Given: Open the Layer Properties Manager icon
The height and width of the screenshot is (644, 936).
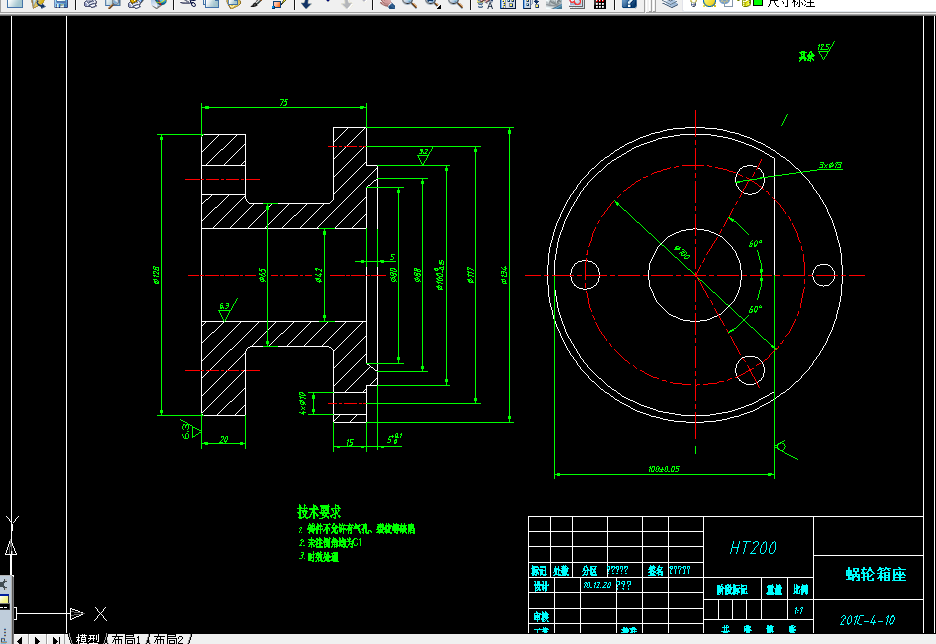Looking at the screenshot, I should pyautogui.click(x=670, y=3).
